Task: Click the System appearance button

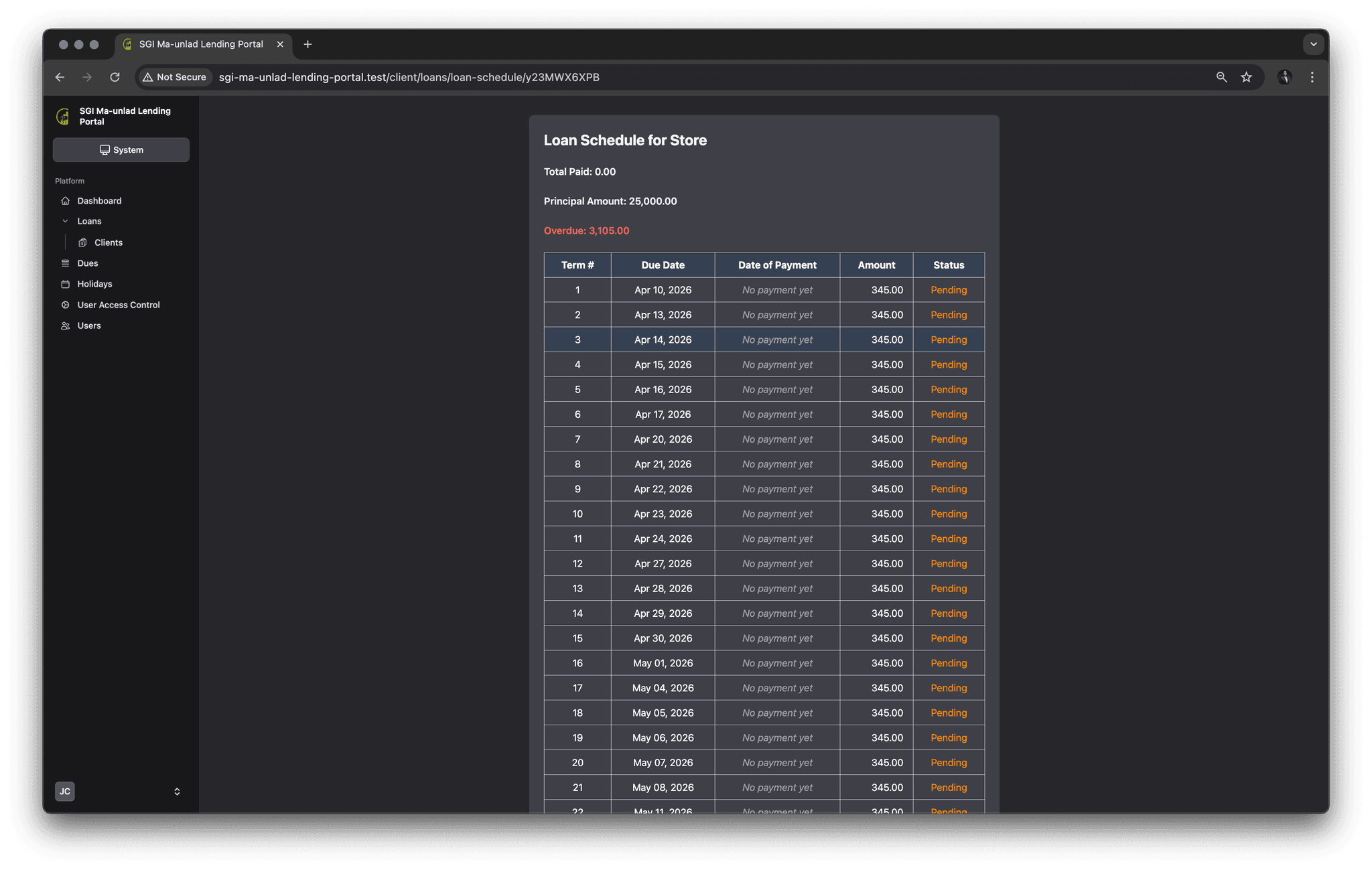Action: coord(121,150)
